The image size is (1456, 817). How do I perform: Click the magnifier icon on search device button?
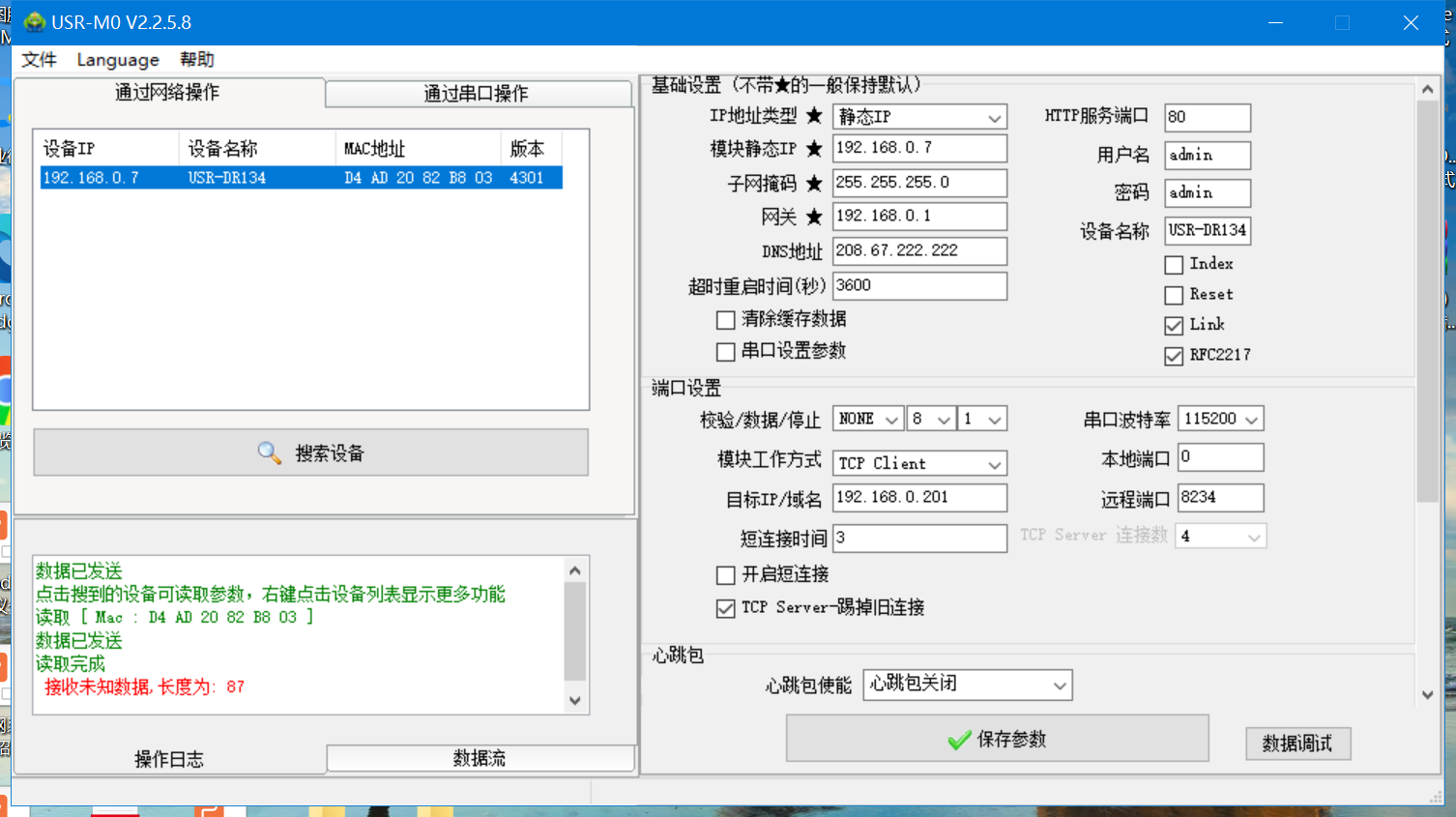[269, 452]
